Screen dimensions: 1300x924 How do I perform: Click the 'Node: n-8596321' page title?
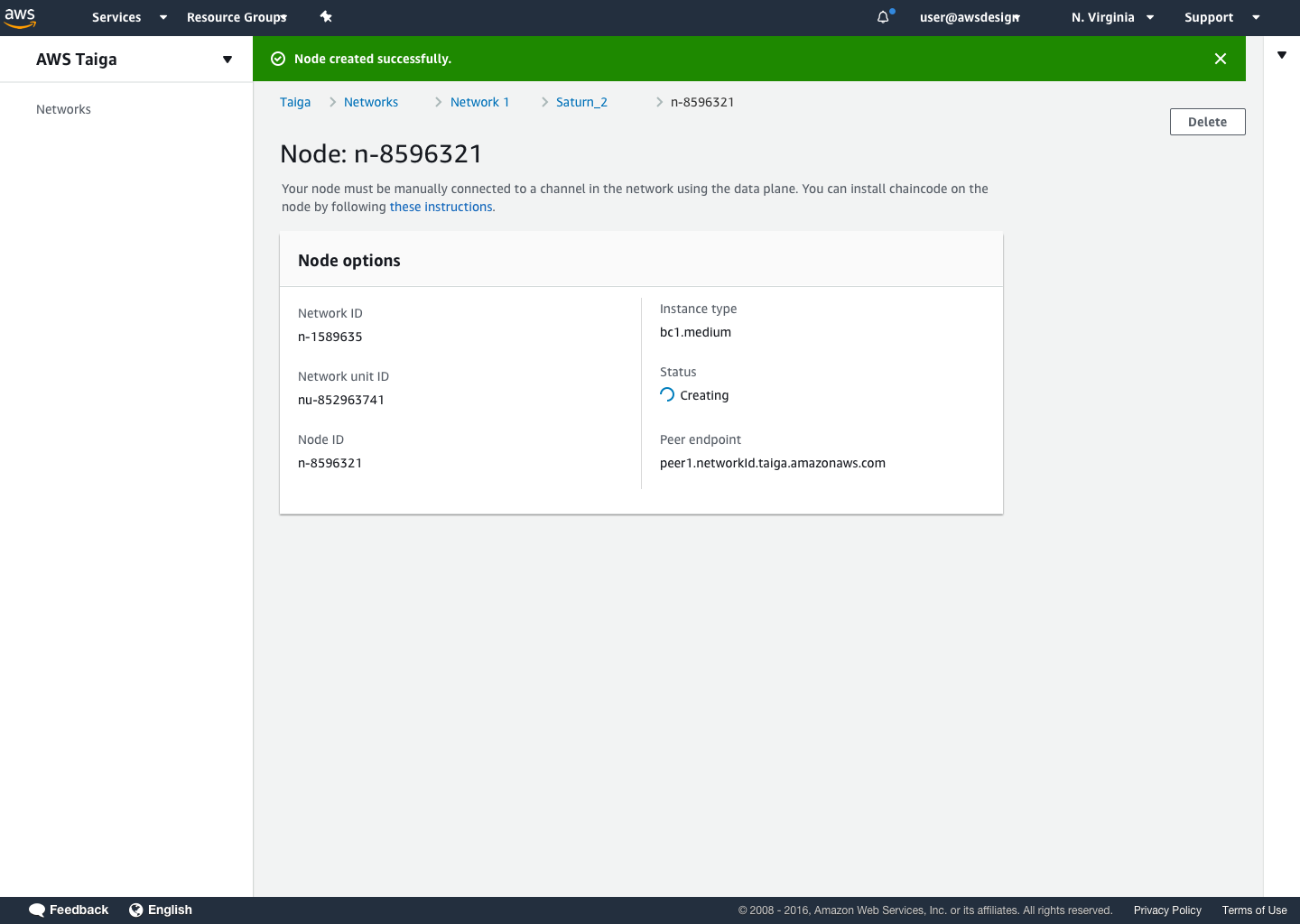point(381,154)
